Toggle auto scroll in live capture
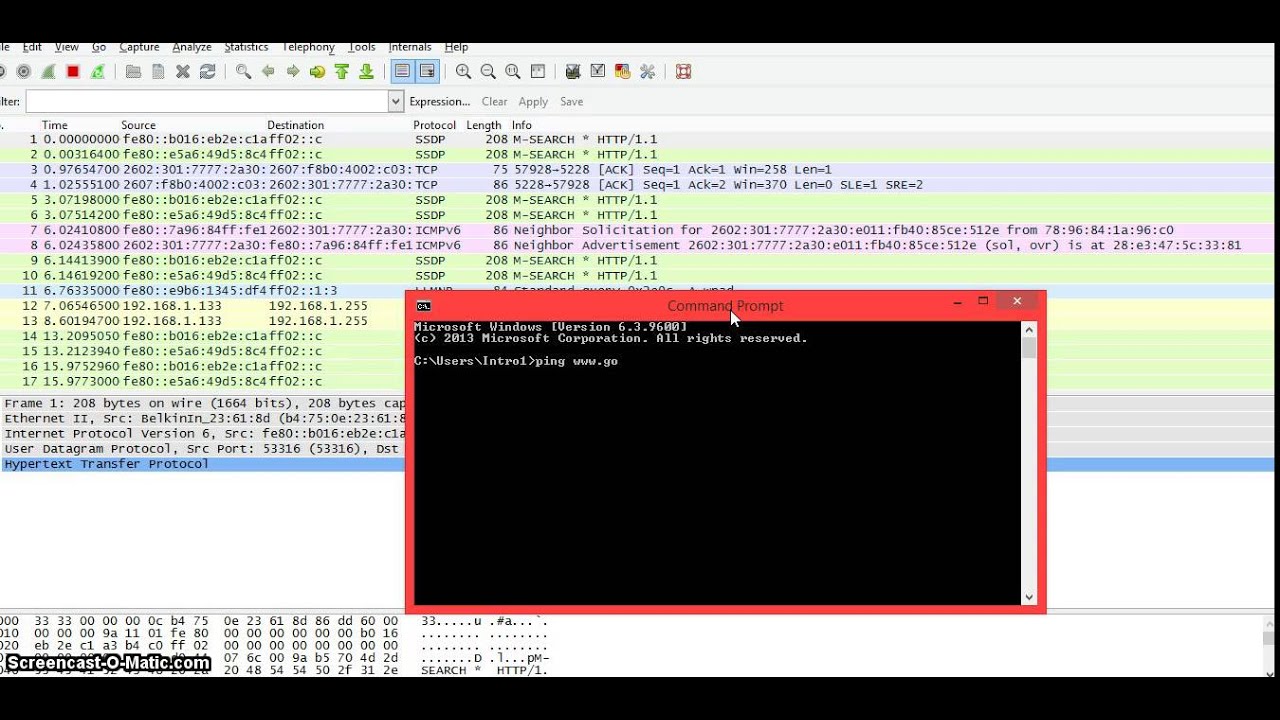 point(427,71)
